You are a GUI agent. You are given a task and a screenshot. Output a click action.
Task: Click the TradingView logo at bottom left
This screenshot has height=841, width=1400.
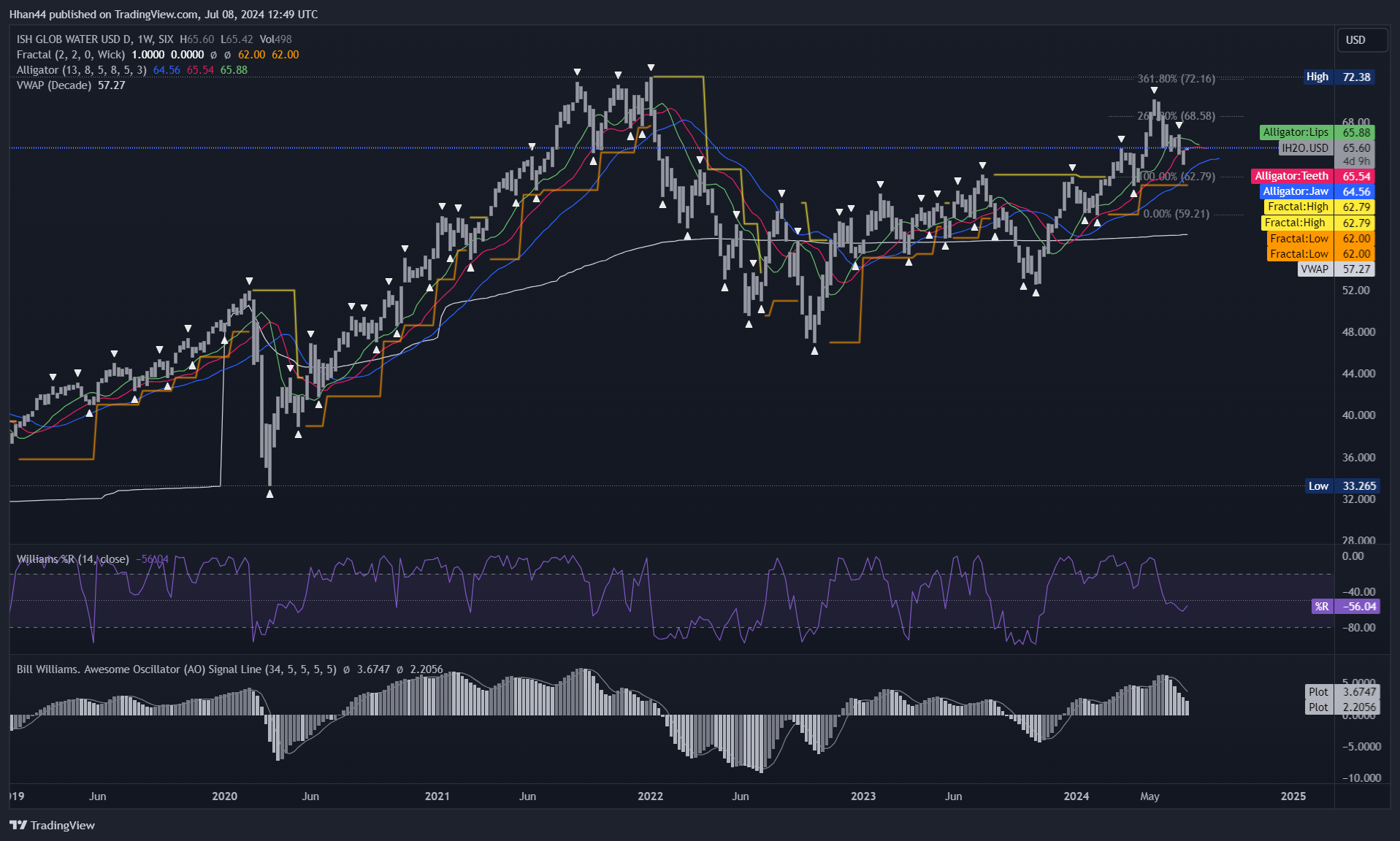point(52,825)
